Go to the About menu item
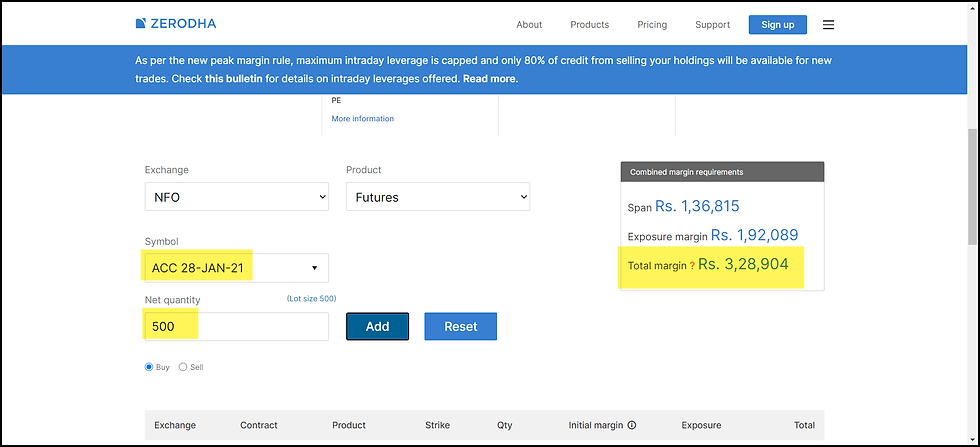The height and width of the screenshot is (447, 980). pos(529,25)
